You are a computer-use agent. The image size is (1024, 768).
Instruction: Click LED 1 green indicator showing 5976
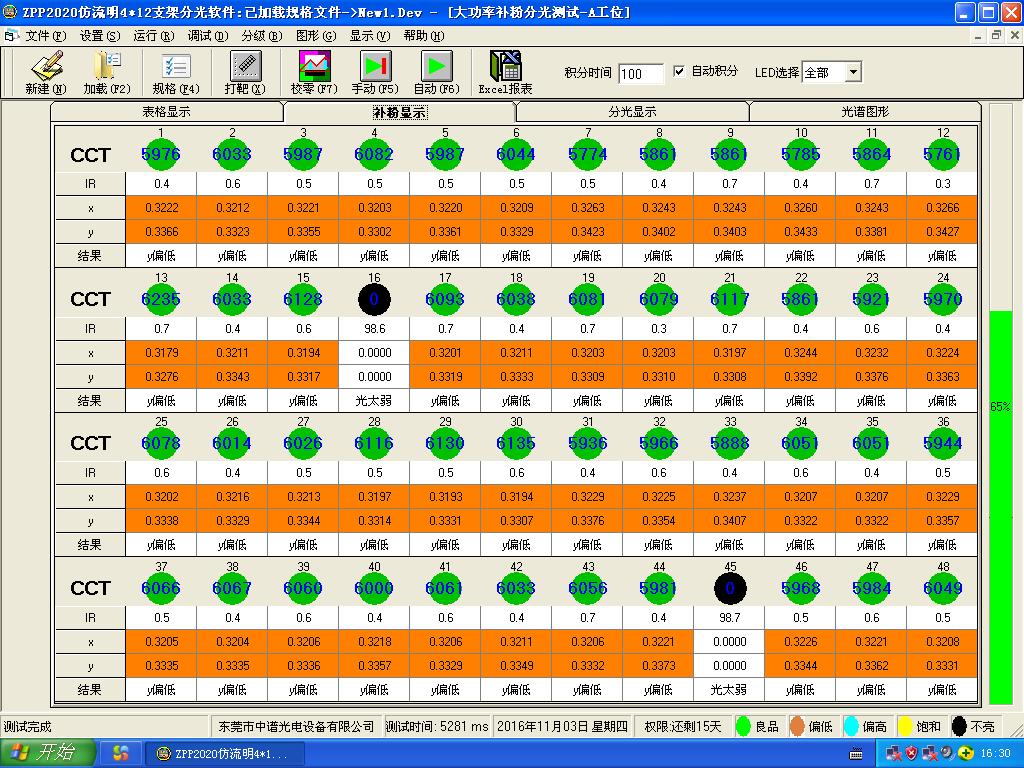click(161, 154)
